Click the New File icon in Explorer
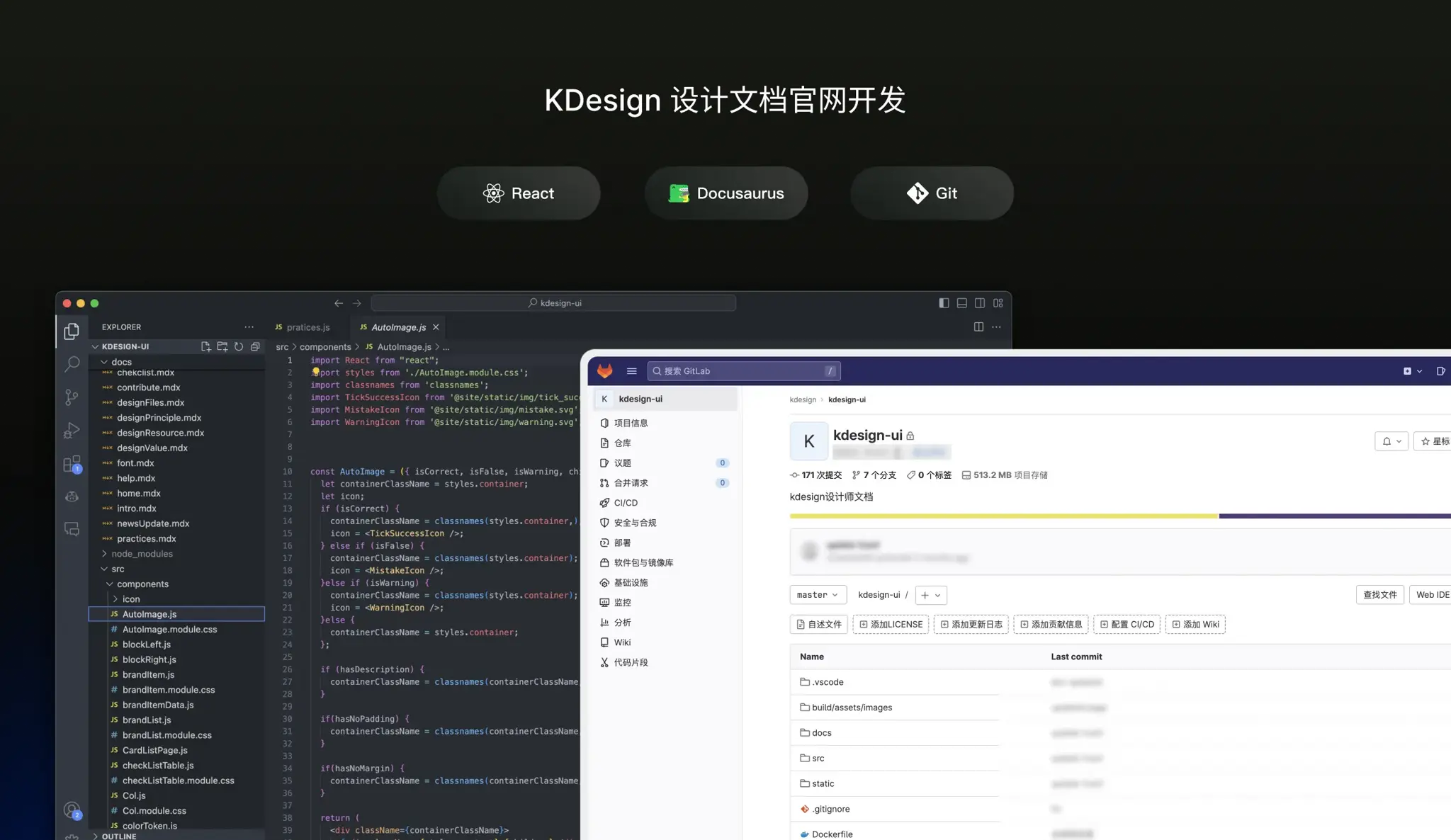The height and width of the screenshot is (840, 1451). [205, 346]
